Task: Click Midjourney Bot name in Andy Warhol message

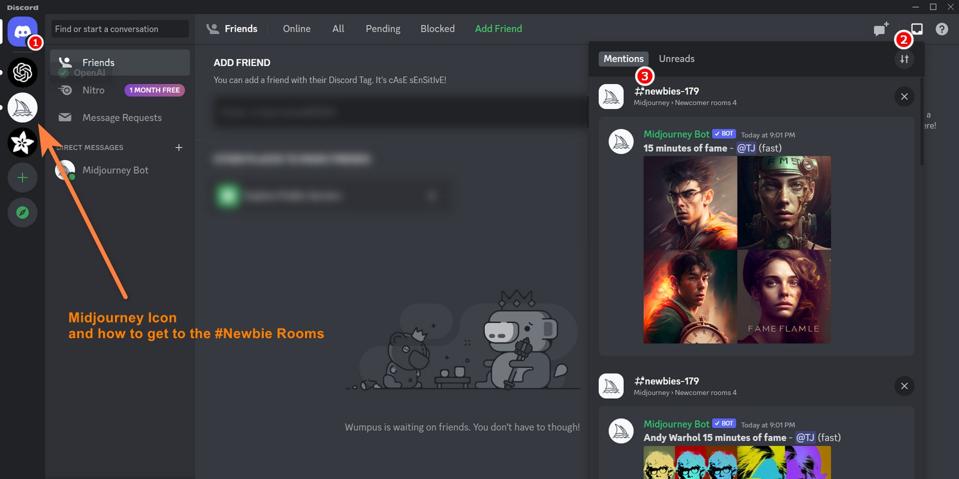Action: pyautogui.click(x=676, y=423)
